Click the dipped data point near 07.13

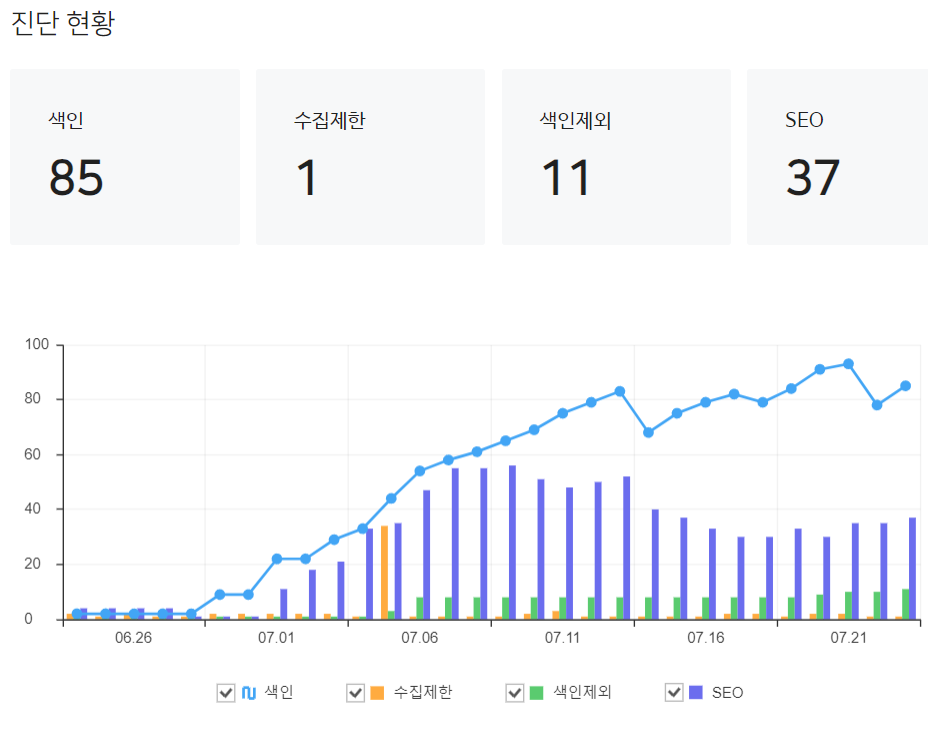650,432
